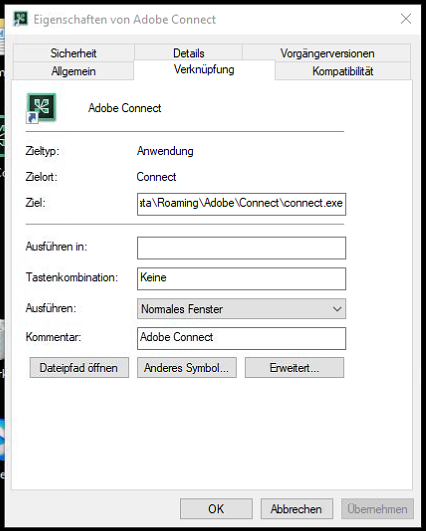Expand the Ausführen Normales Fenster dropdown

(241, 309)
